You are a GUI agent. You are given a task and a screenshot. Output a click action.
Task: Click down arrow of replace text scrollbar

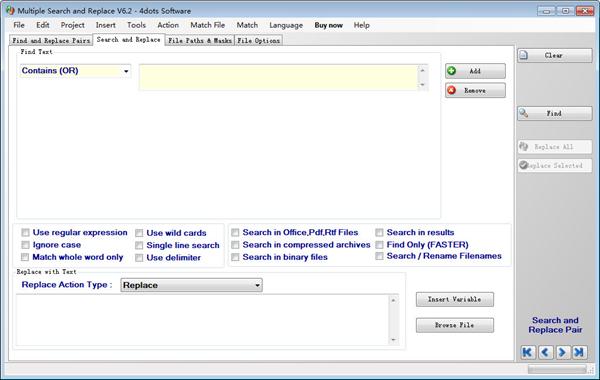coord(394,340)
